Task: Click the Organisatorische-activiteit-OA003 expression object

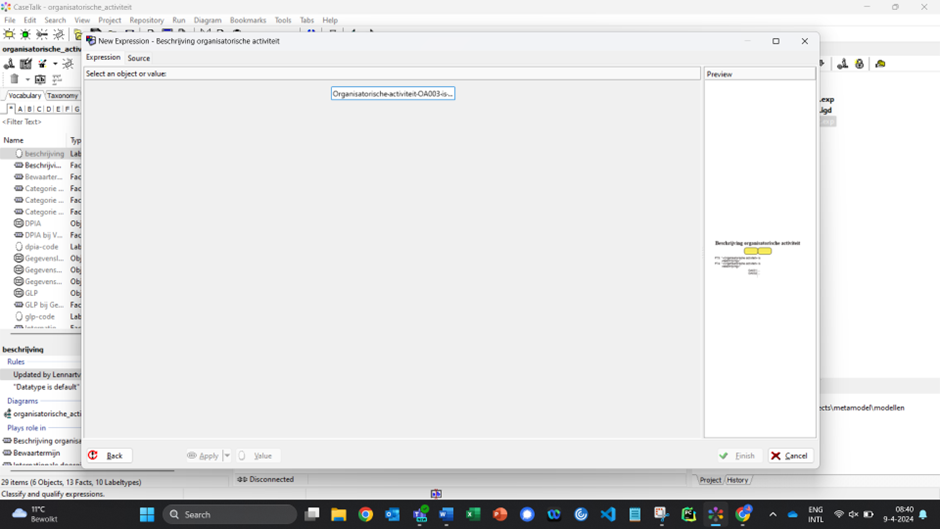Action: pos(393,93)
